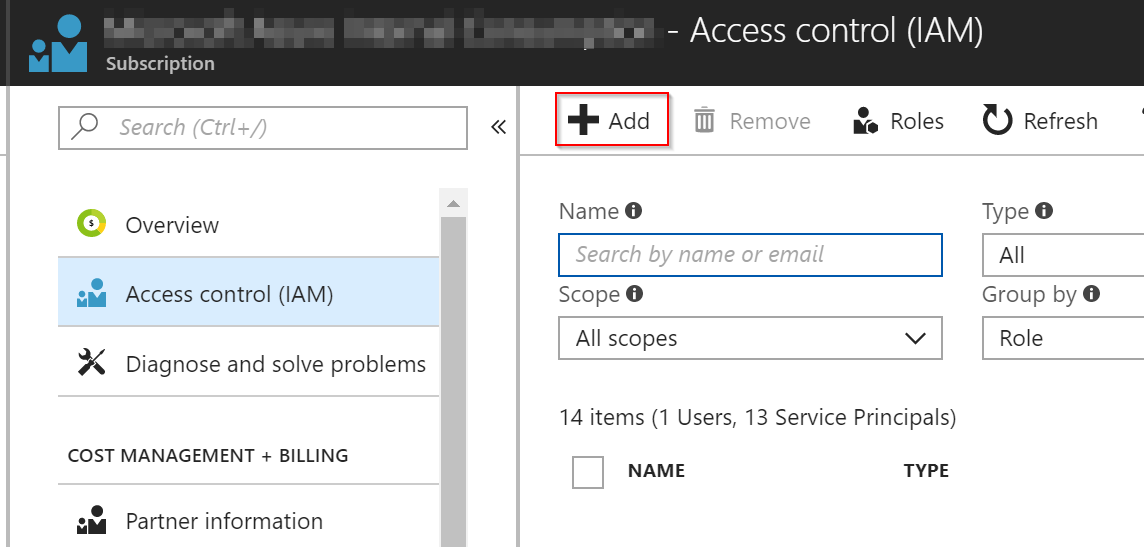Click the info icon next to Scope
The image size is (1144, 547).
point(635,294)
